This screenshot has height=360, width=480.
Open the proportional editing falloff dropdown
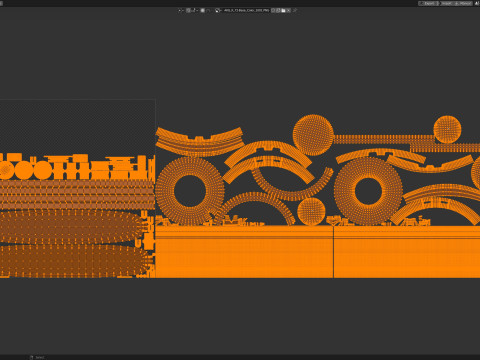(x=208, y=10)
